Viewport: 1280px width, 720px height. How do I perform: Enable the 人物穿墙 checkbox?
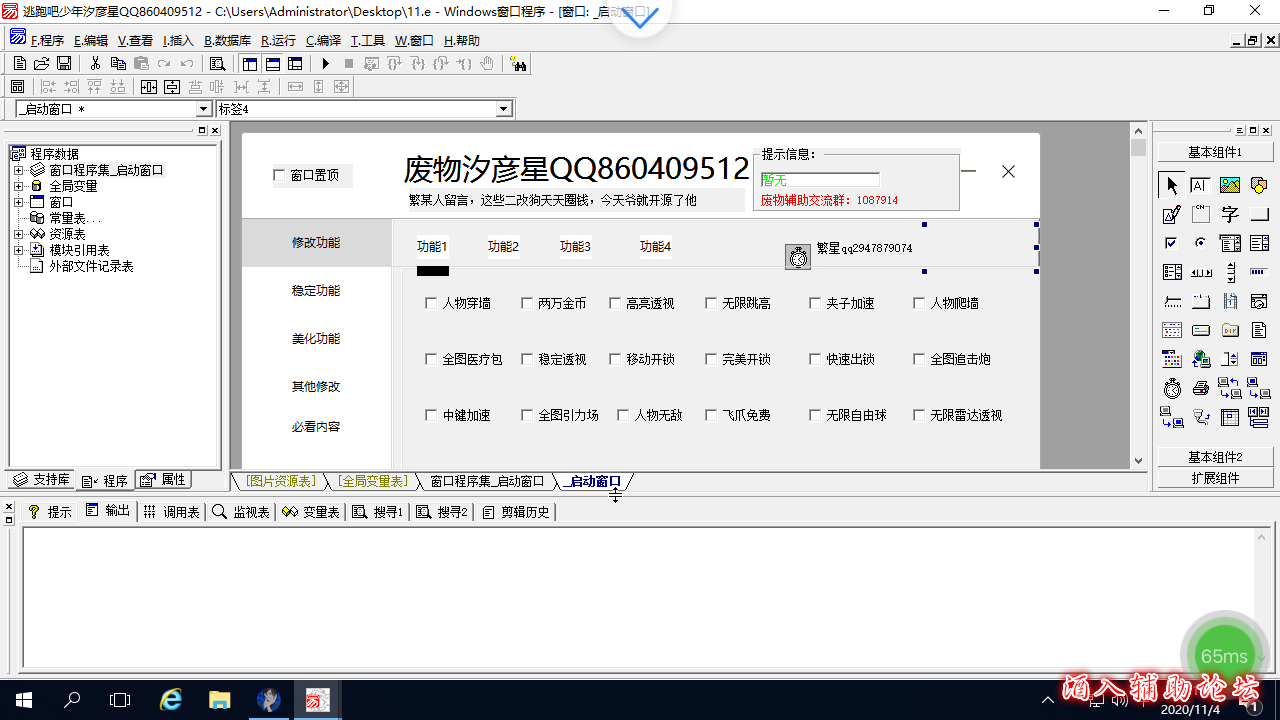431,303
